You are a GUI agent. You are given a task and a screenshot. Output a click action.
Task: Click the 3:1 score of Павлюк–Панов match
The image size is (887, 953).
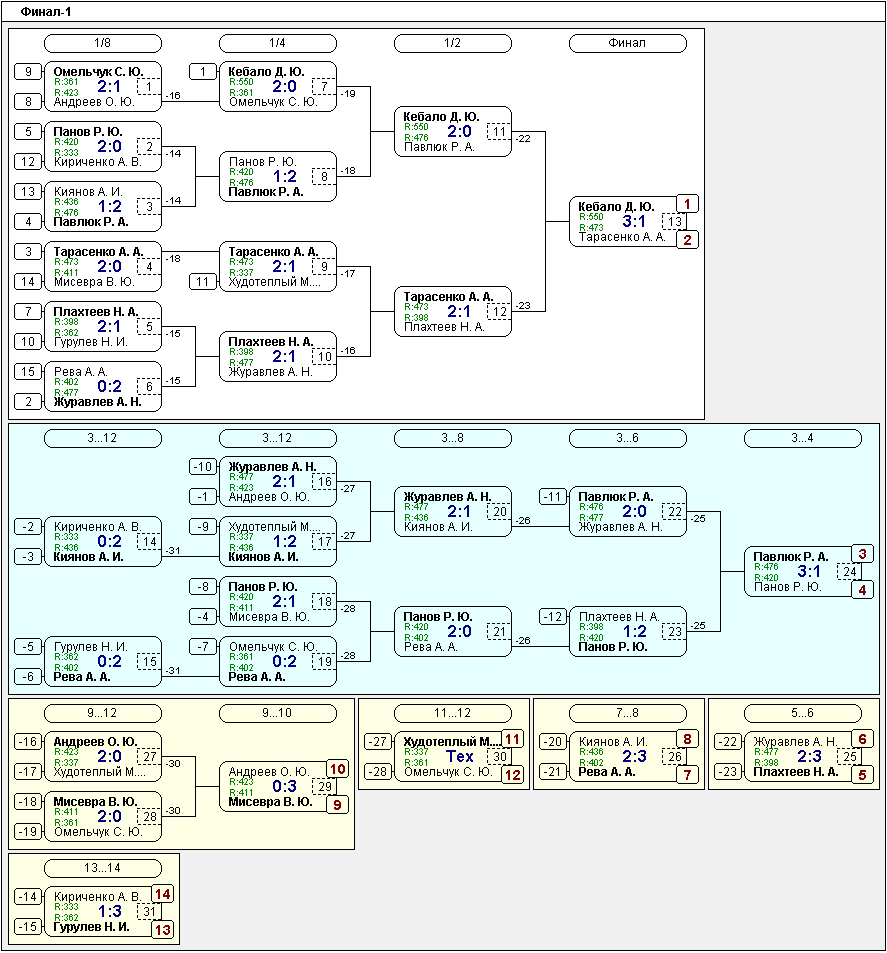pyautogui.click(x=809, y=571)
